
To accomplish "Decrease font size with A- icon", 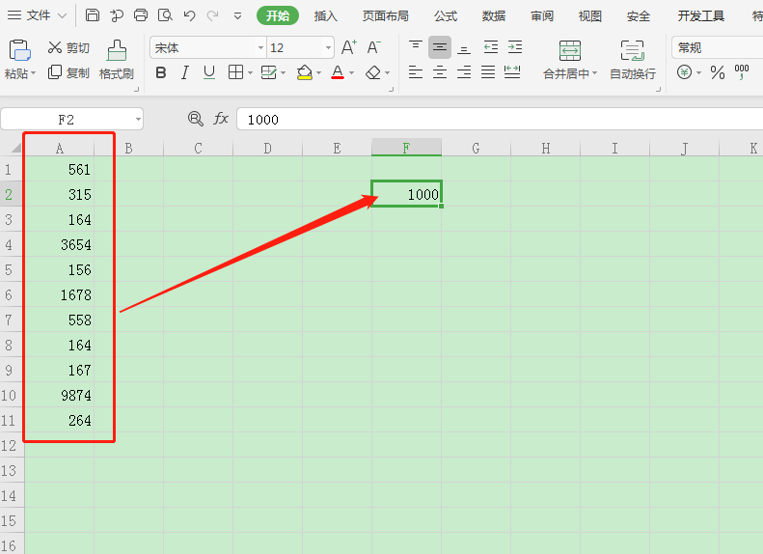I will click(x=373, y=48).
